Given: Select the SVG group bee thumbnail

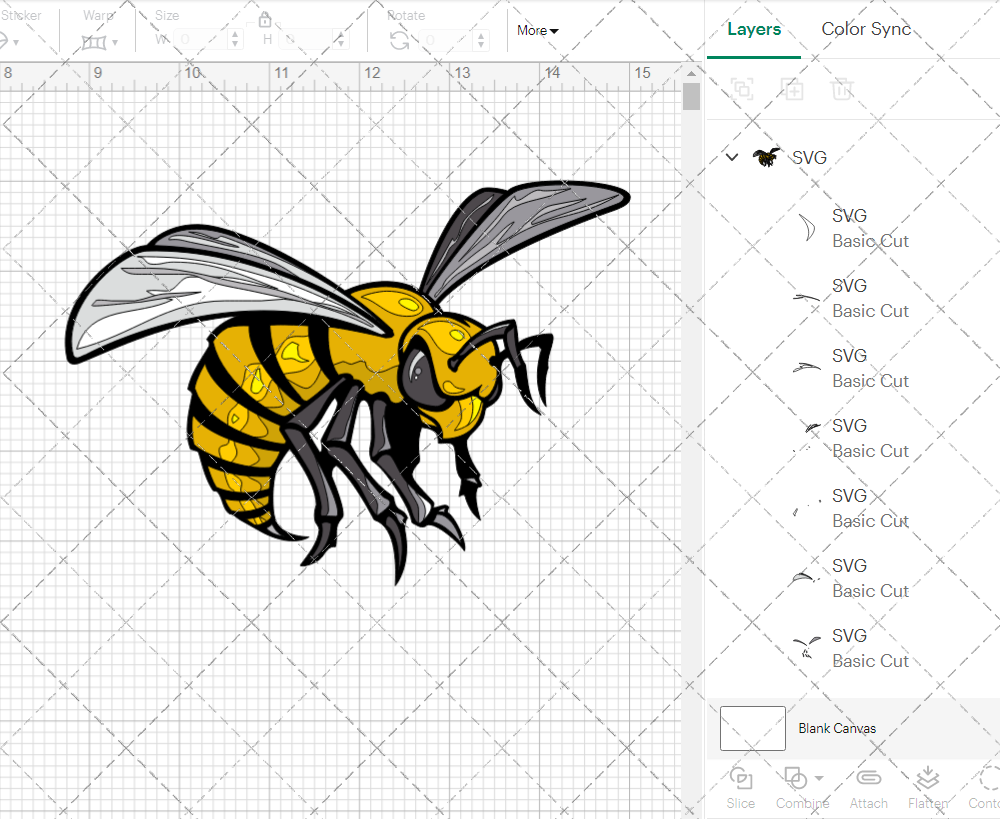Looking at the screenshot, I should click(767, 157).
